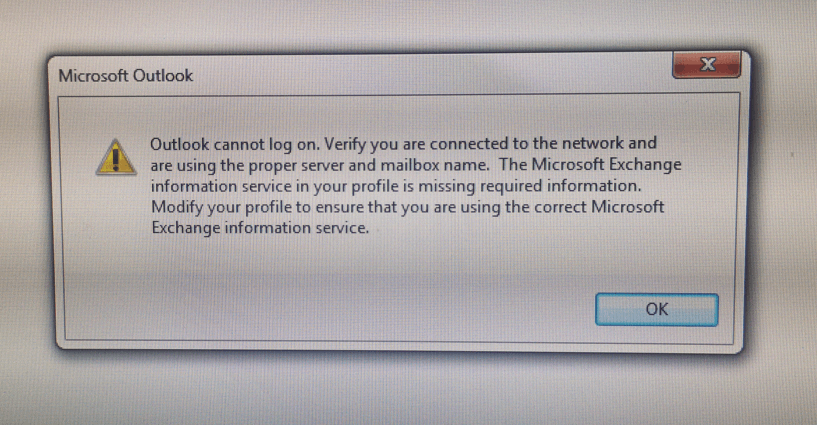Click the 'Outlook cannot log on' sentence
Image resolution: width=817 pixels, height=426 pixels.
pyautogui.click(x=235, y=144)
